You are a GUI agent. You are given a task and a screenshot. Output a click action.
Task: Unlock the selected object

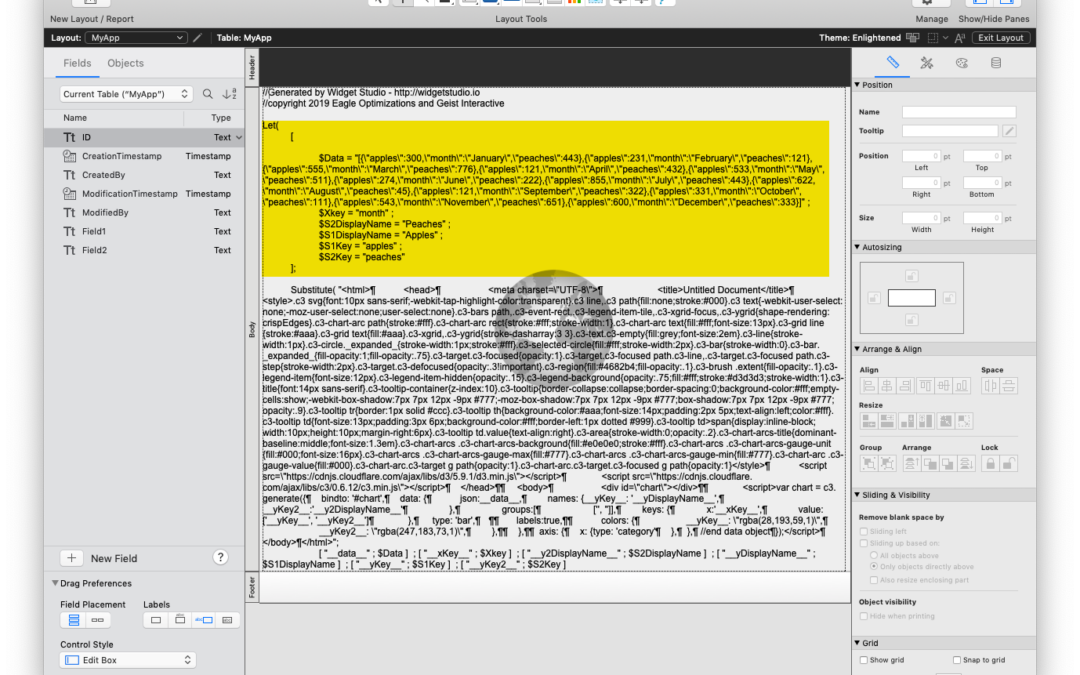[x=1009, y=464]
